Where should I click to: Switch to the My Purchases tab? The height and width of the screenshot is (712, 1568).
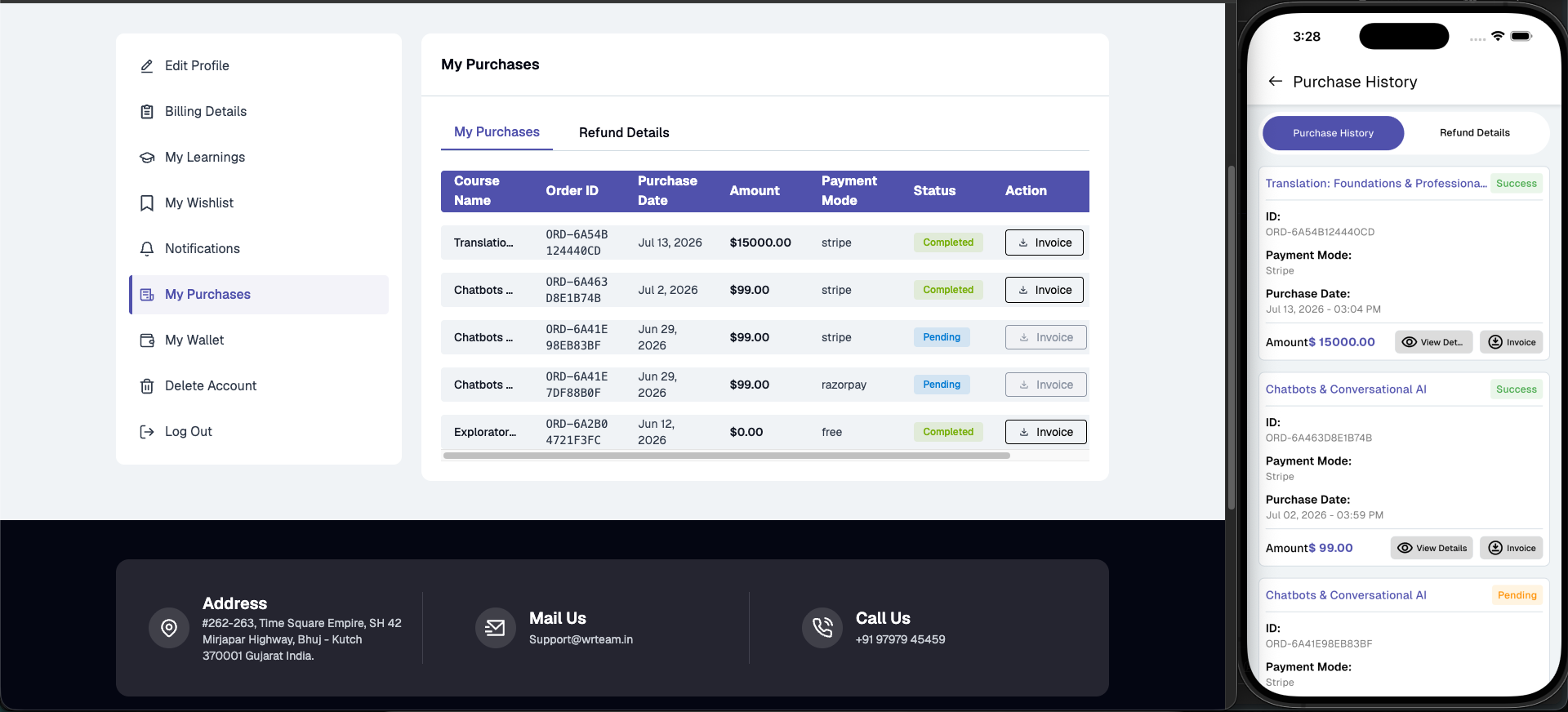click(x=497, y=132)
